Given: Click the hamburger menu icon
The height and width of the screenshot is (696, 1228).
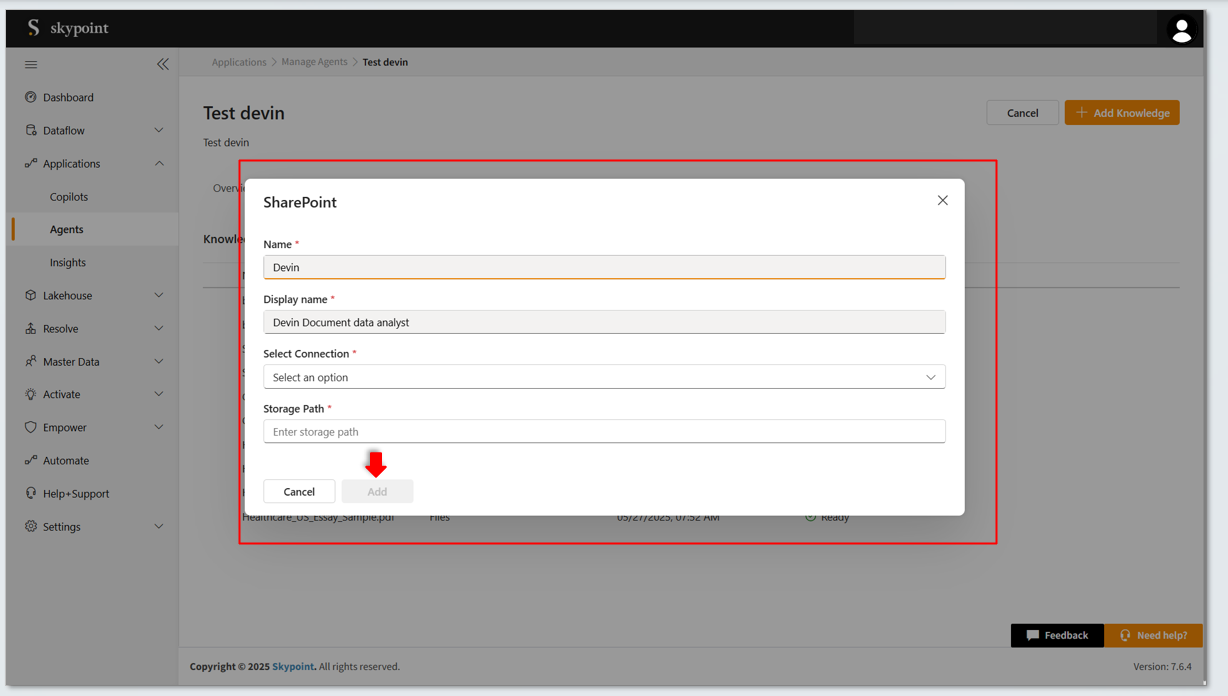Looking at the screenshot, I should [x=31, y=64].
